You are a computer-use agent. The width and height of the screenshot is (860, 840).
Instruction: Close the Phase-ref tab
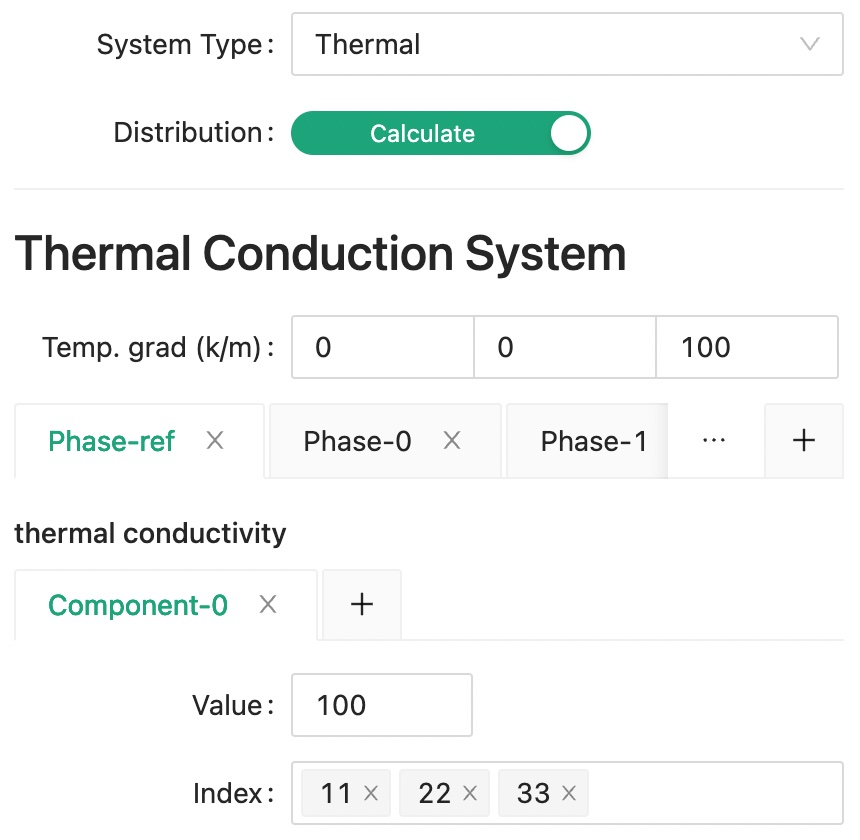coord(215,441)
